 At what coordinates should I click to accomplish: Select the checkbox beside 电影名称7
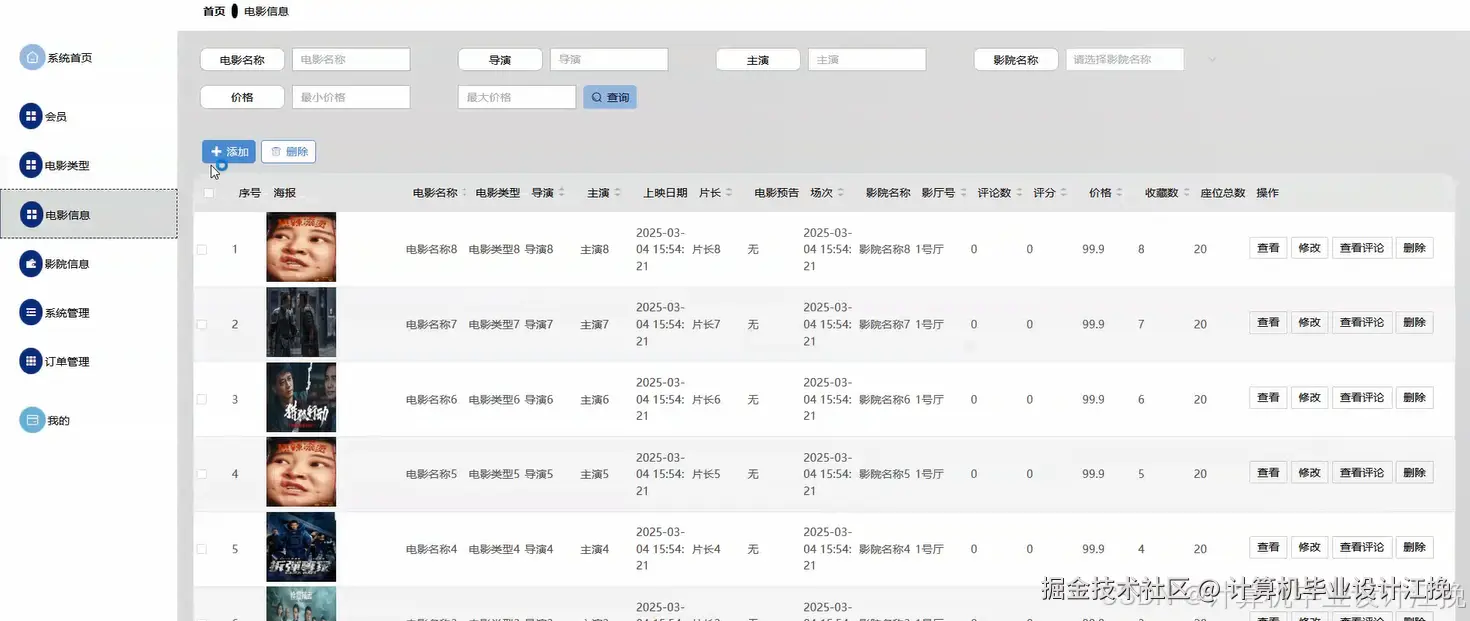click(x=201, y=322)
